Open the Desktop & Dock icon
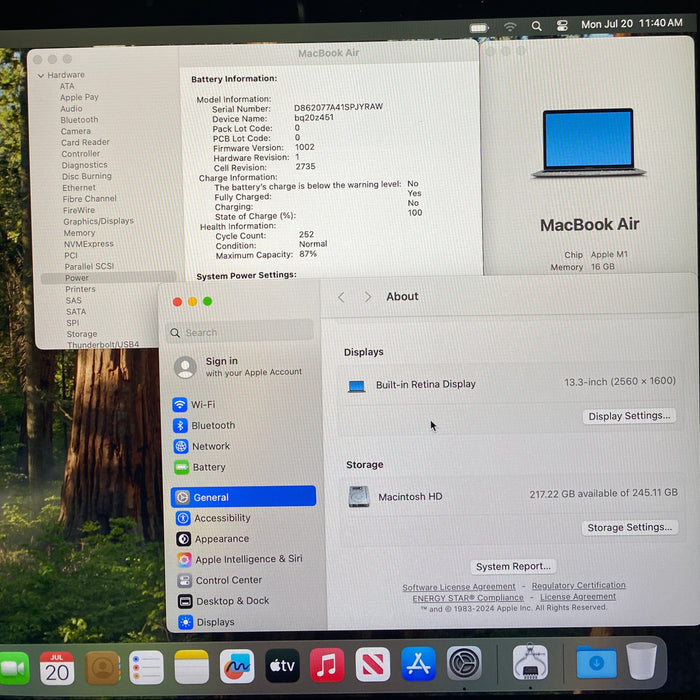 tap(185, 601)
